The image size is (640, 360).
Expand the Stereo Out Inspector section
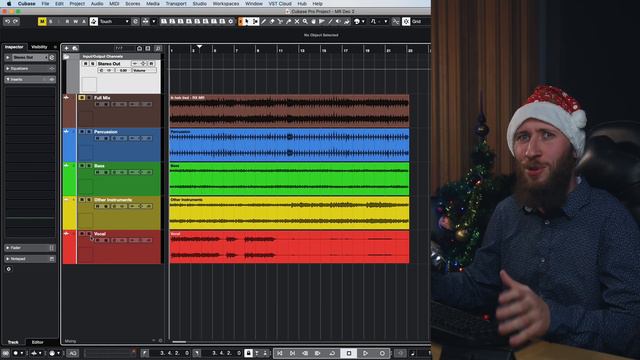8,58
